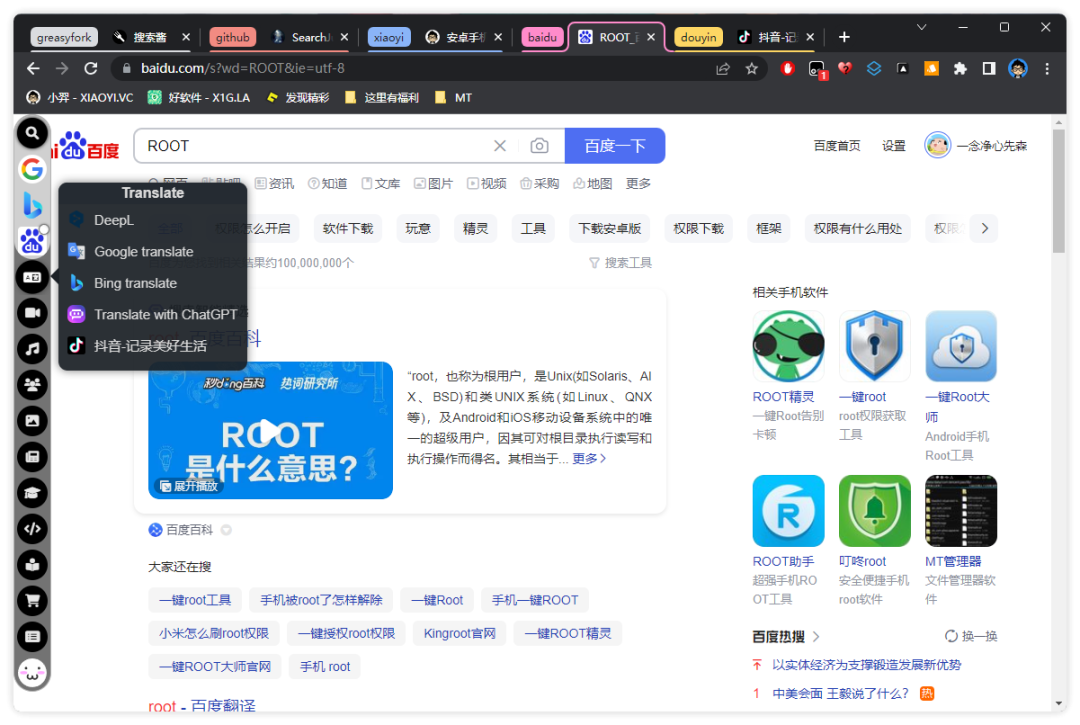Screen dimensions: 1080x725
Task: Open Google from the left sidebar
Action: (x=32, y=169)
